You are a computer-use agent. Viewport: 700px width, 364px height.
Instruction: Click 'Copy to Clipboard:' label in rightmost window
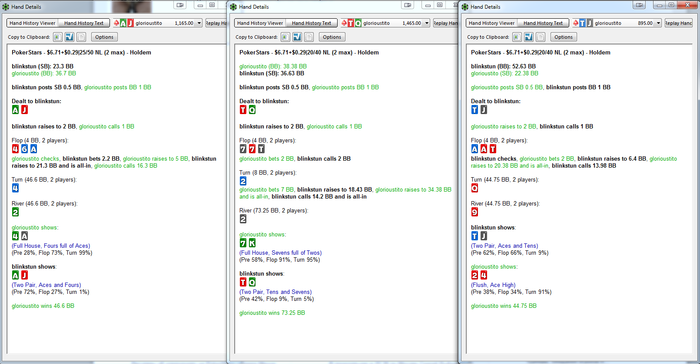(x=488, y=37)
